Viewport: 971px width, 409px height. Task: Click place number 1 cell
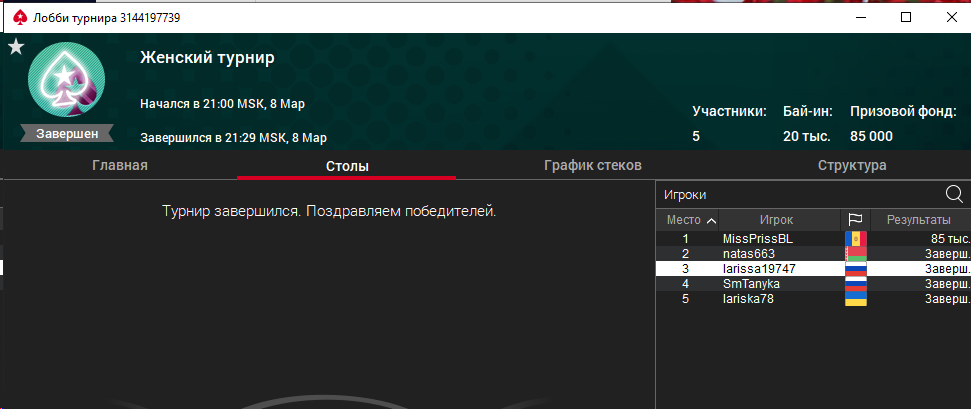point(686,239)
